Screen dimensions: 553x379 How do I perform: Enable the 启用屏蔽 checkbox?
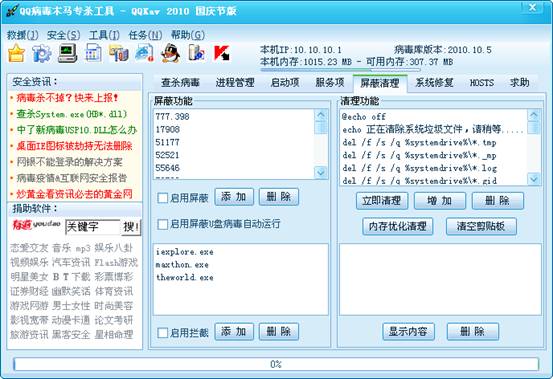(163, 198)
